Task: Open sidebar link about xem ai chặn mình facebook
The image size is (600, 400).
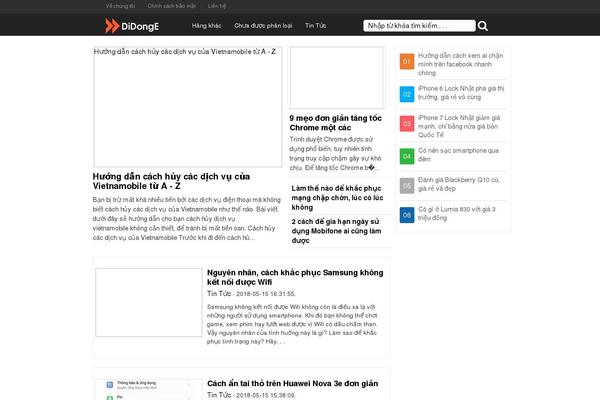Action: pyautogui.click(x=460, y=64)
